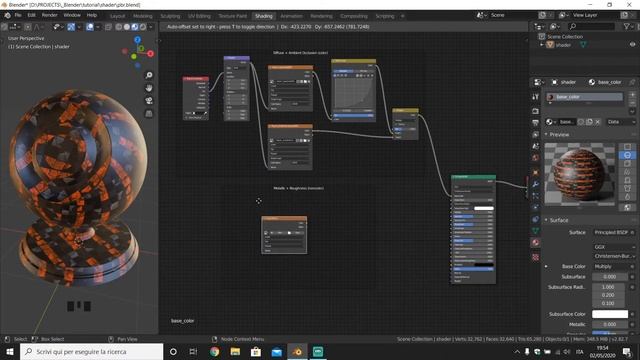Open the Material properties tab
The height and width of the screenshot is (360, 640).
click(536, 242)
